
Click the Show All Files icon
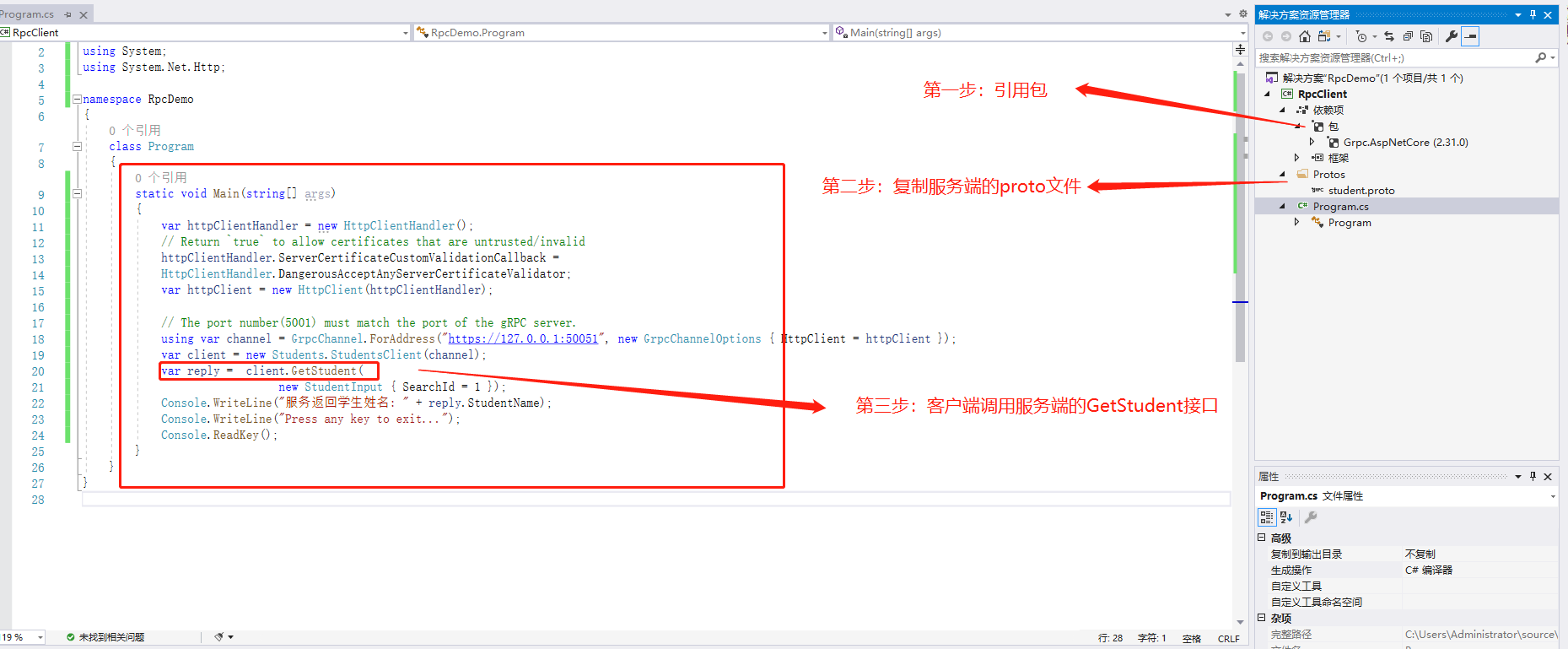pos(1426,36)
